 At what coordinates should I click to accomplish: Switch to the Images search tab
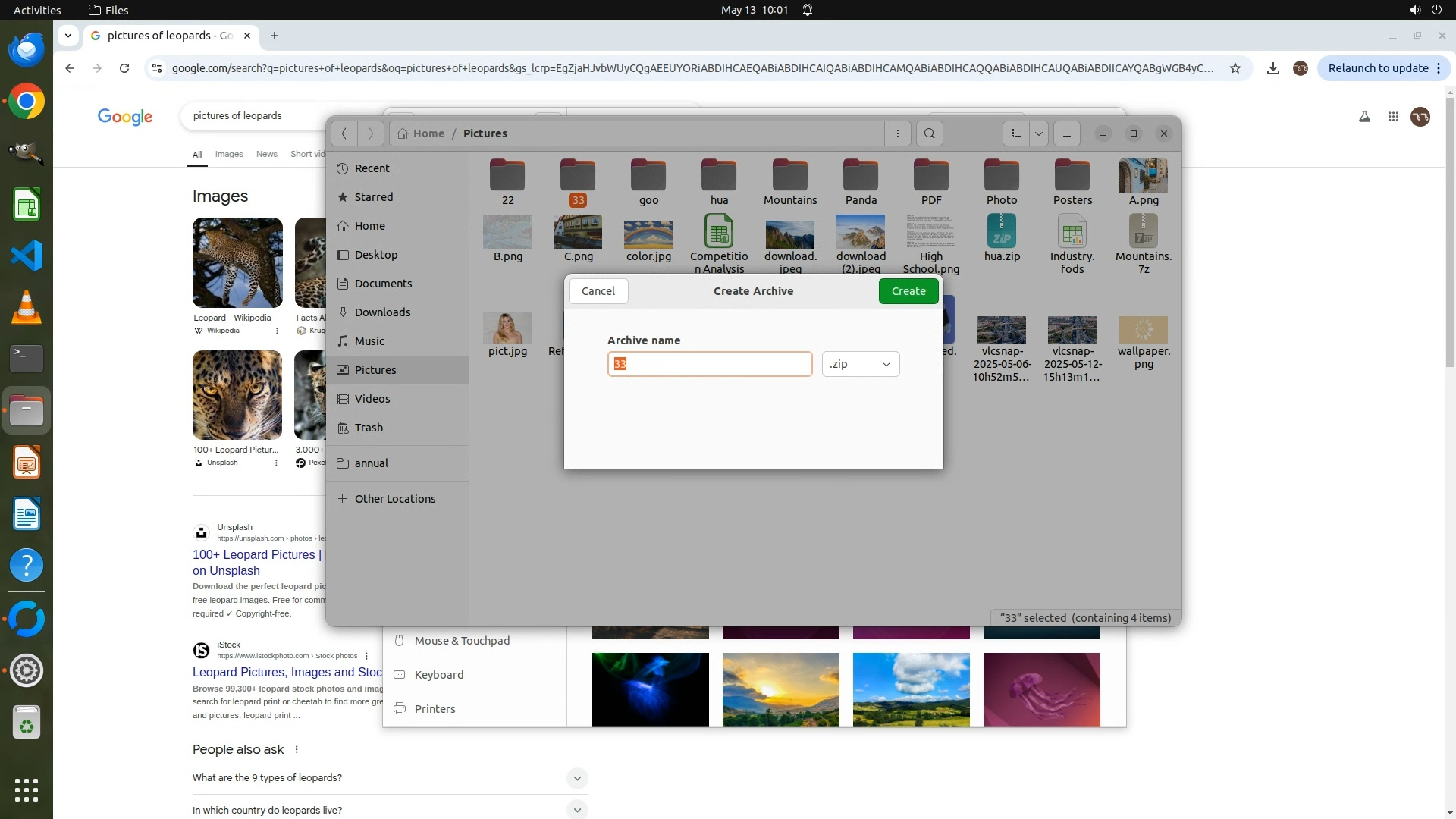[x=229, y=154]
